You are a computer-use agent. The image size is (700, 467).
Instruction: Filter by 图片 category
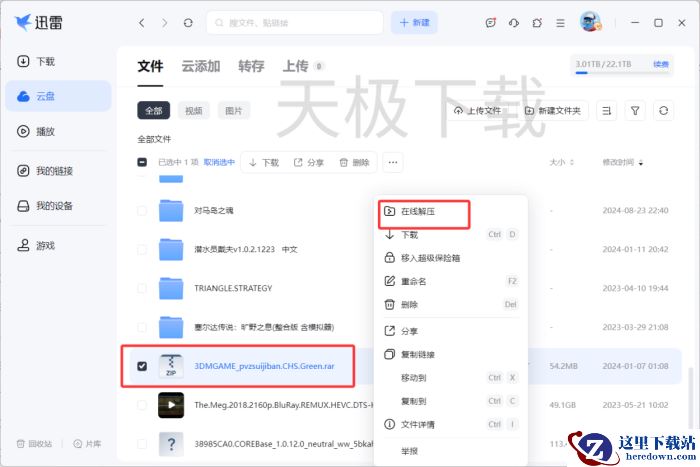(233, 111)
